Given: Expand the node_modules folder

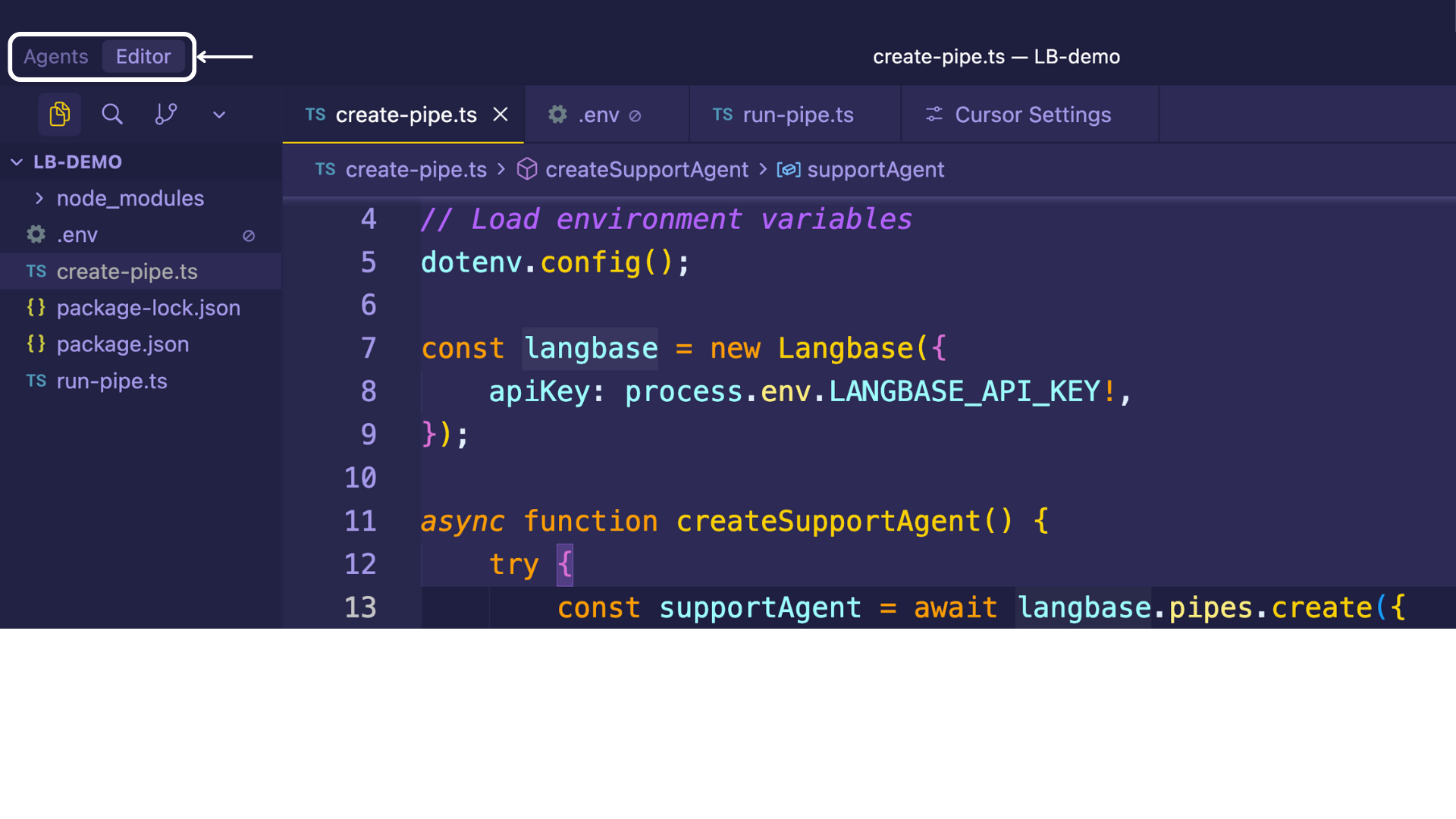Looking at the screenshot, I should pyautogui.click(x=39, y=199).
